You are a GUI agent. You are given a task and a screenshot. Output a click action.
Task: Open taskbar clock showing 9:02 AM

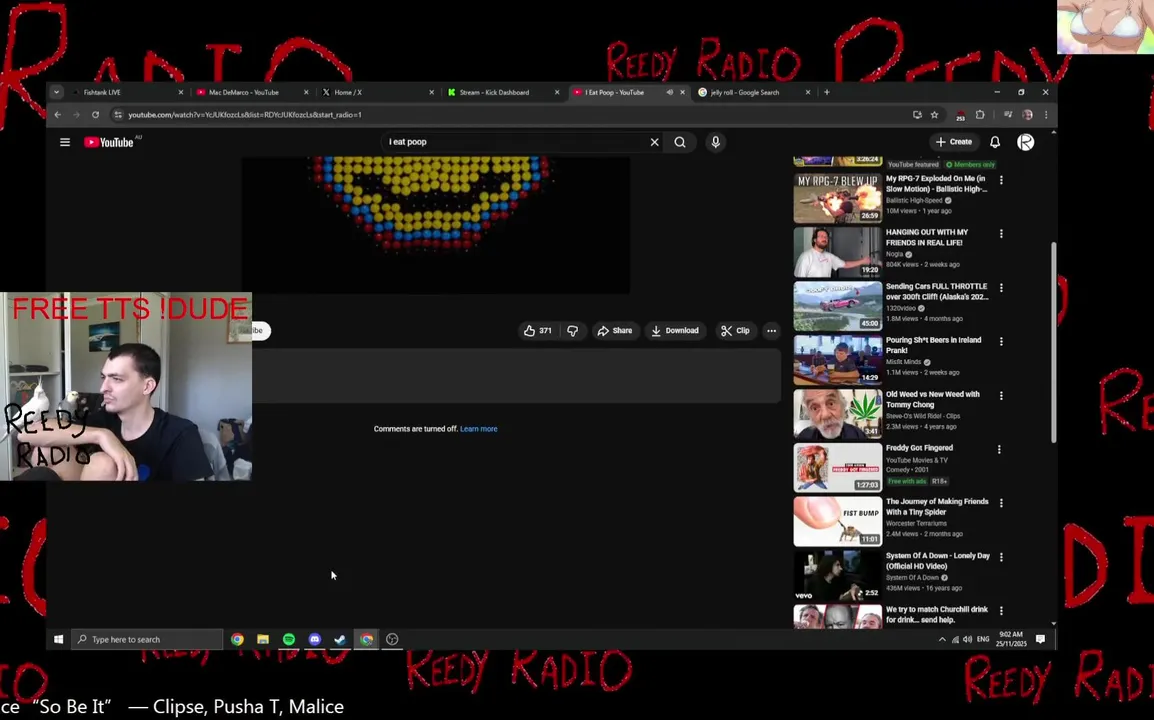coord(1010,639)
